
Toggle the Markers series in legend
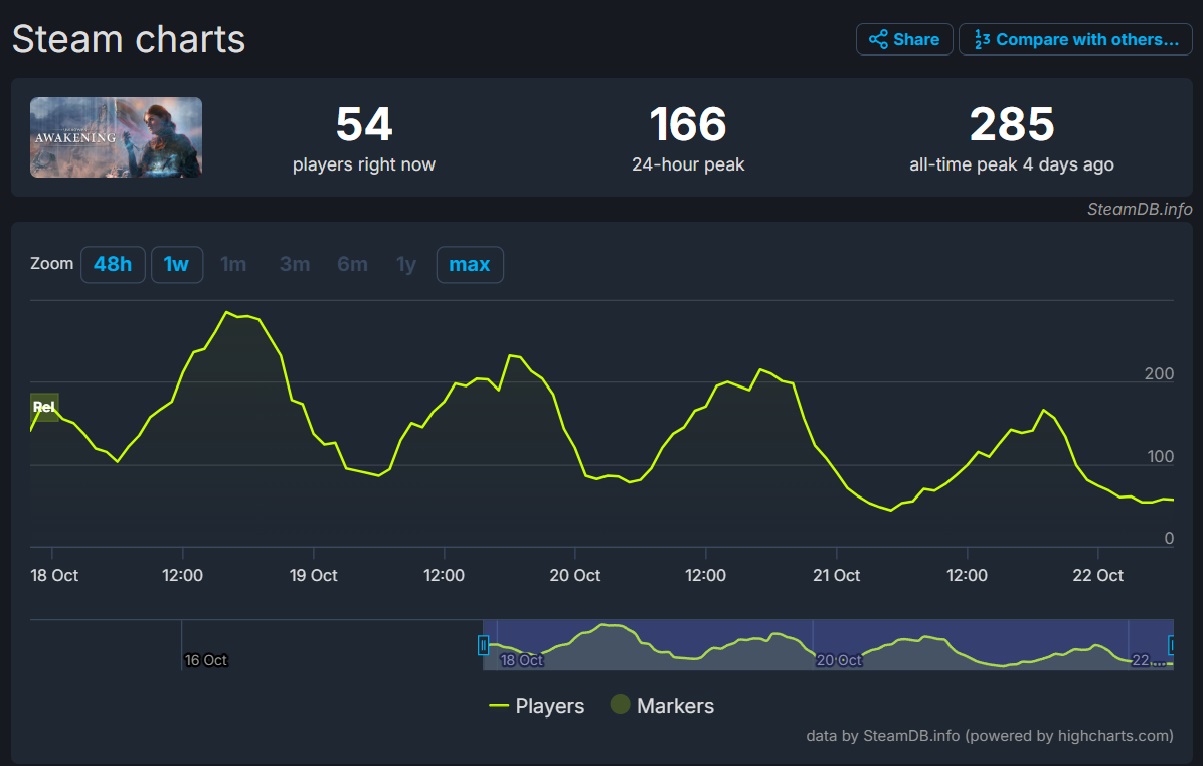(662, 706)
